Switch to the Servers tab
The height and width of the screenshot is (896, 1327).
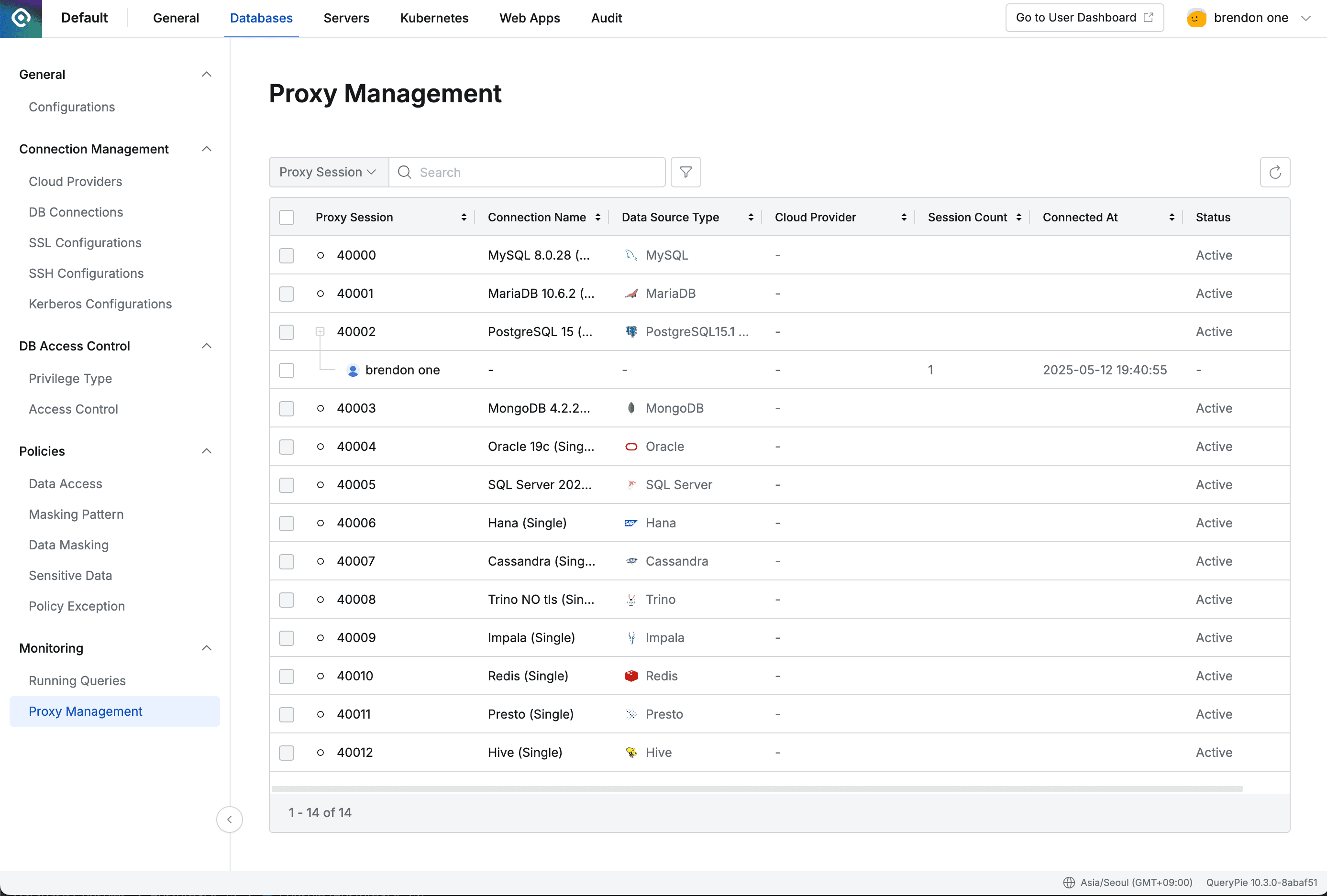tap(346, 18)
